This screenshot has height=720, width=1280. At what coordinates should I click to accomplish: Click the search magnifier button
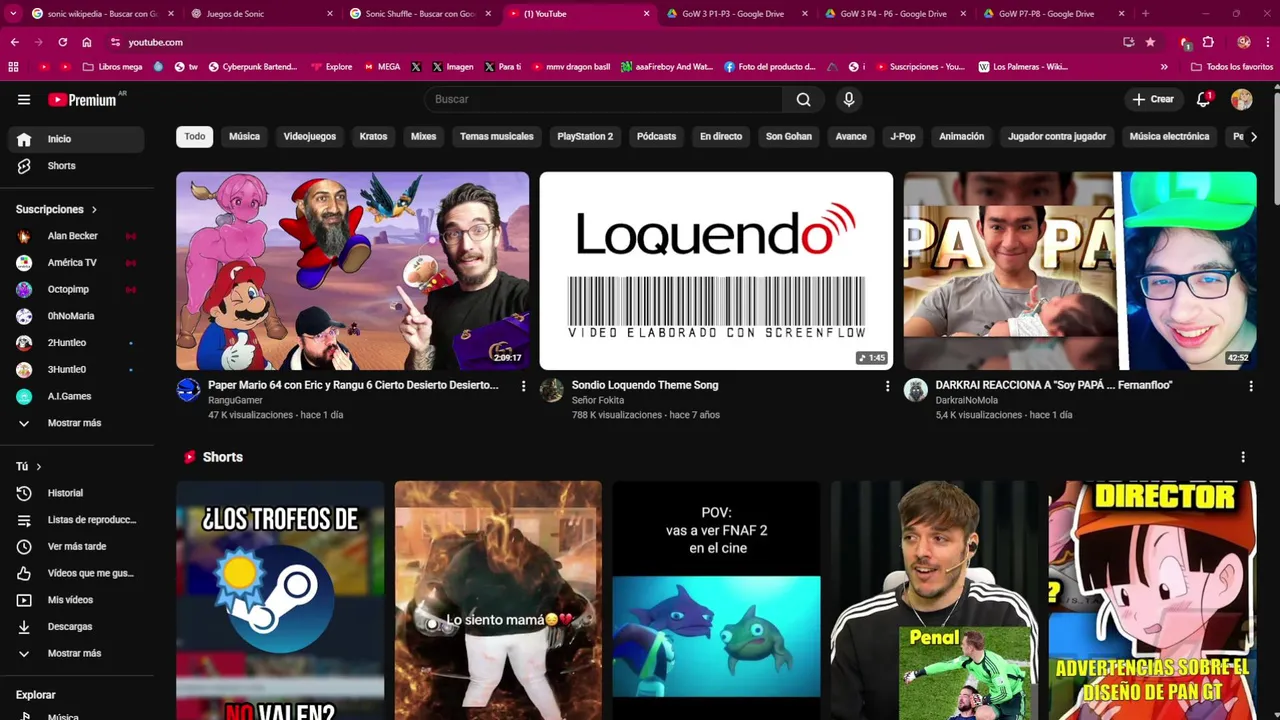[804, 99]
